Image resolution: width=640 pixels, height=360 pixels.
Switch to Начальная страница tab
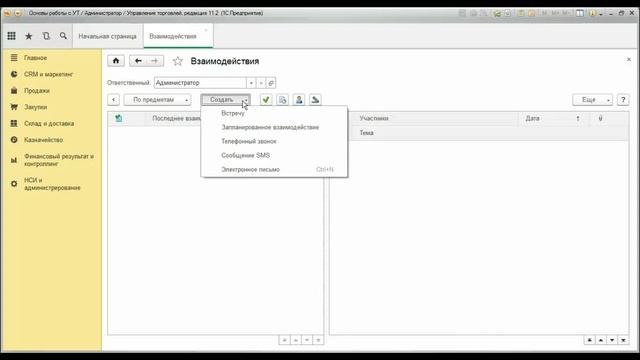tap(107, 36)
